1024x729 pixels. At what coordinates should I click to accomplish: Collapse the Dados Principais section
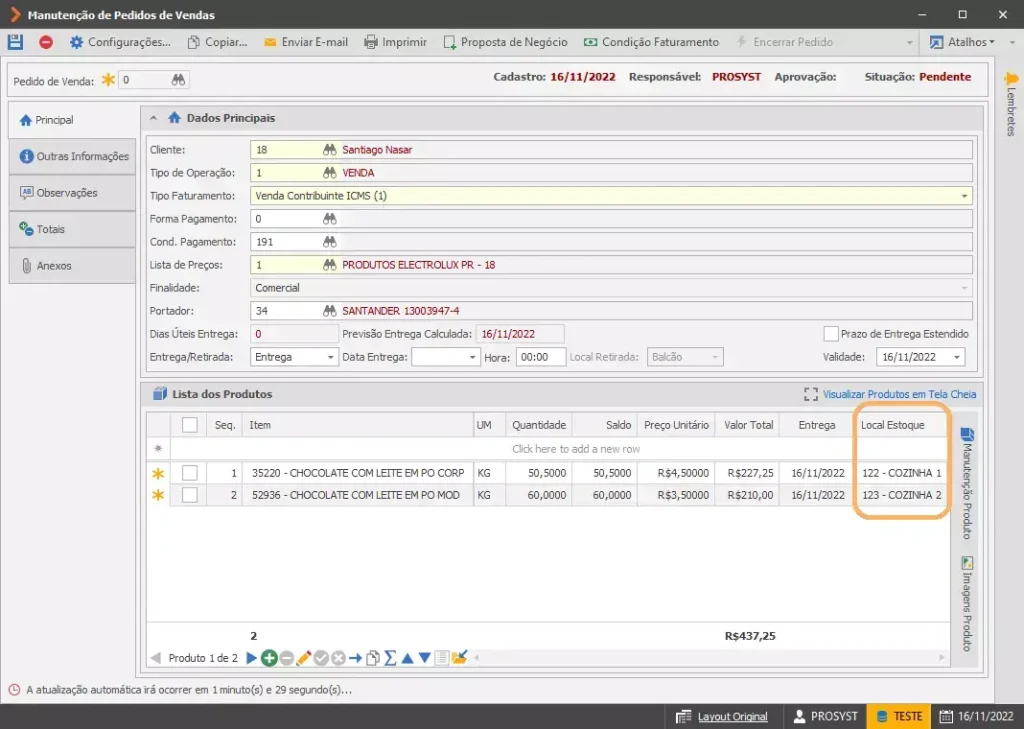pyautogui.click(x=153, y=118)
